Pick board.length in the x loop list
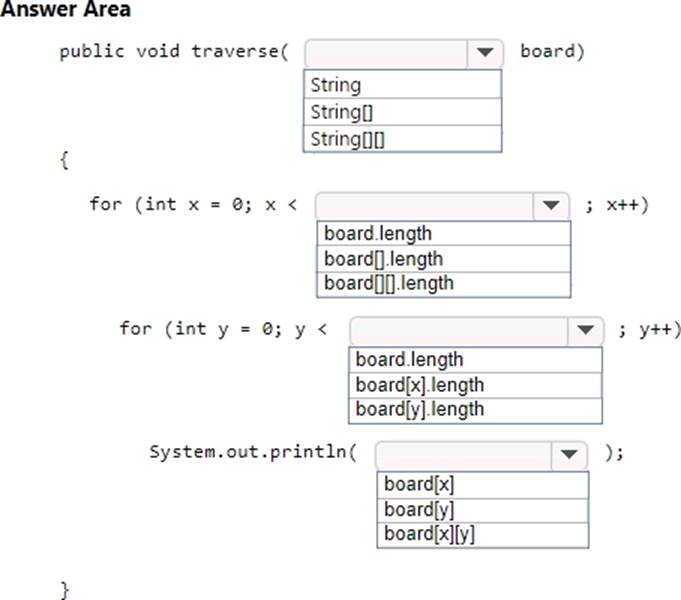The width and height of the screenshot is (681, 600). click(443, 234)
